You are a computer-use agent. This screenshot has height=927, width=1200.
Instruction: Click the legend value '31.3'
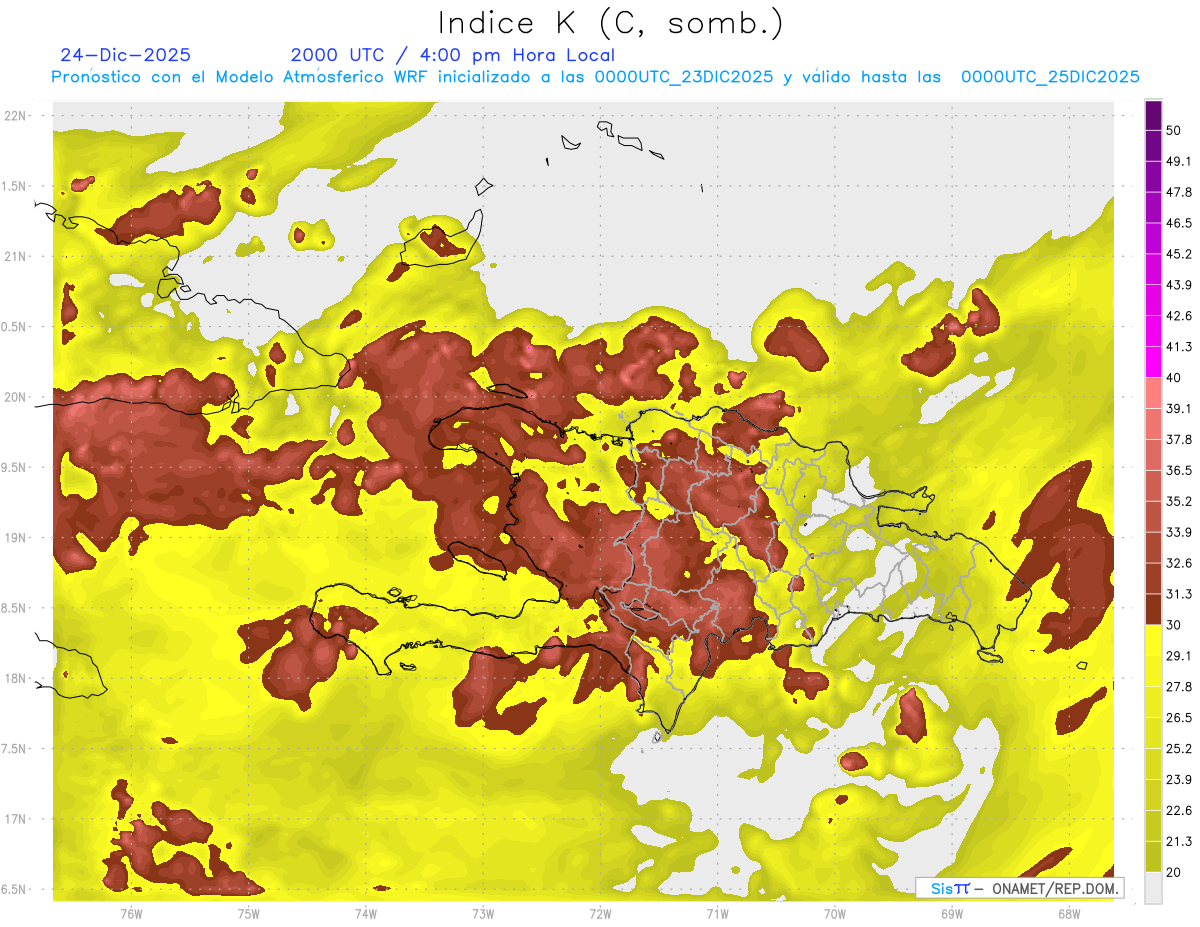click(x=1179, y=594)
